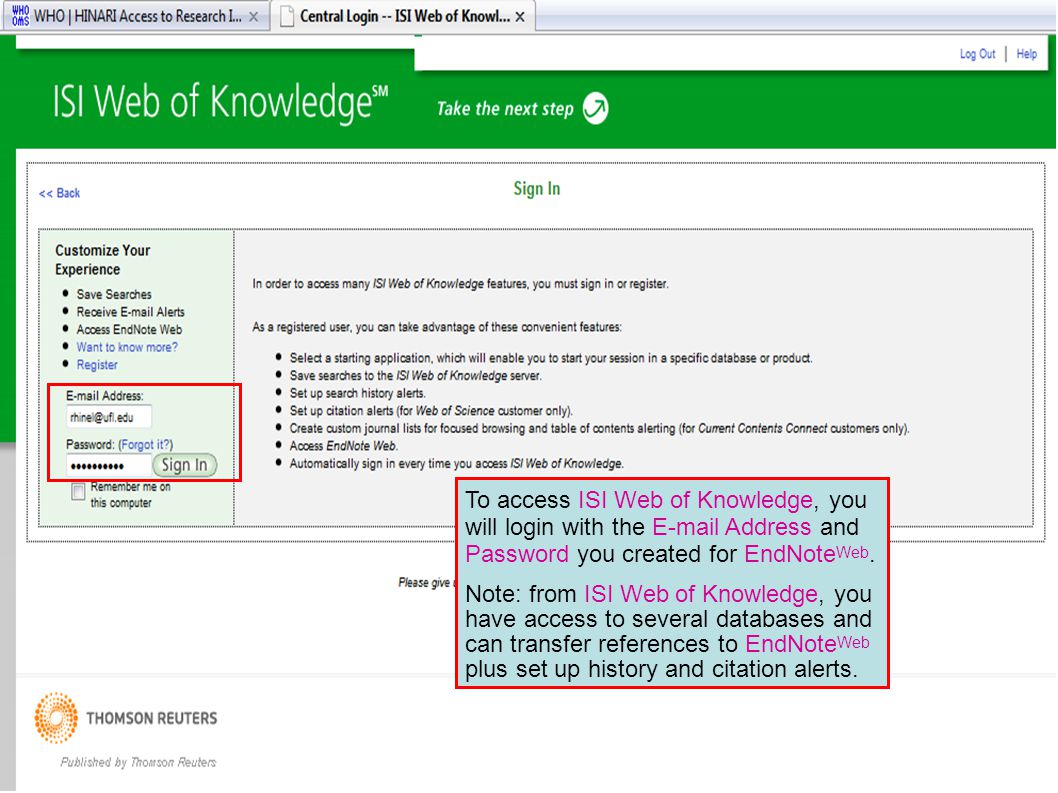
Task: Click the Log Out link
Action: click(x=977, y=54)
